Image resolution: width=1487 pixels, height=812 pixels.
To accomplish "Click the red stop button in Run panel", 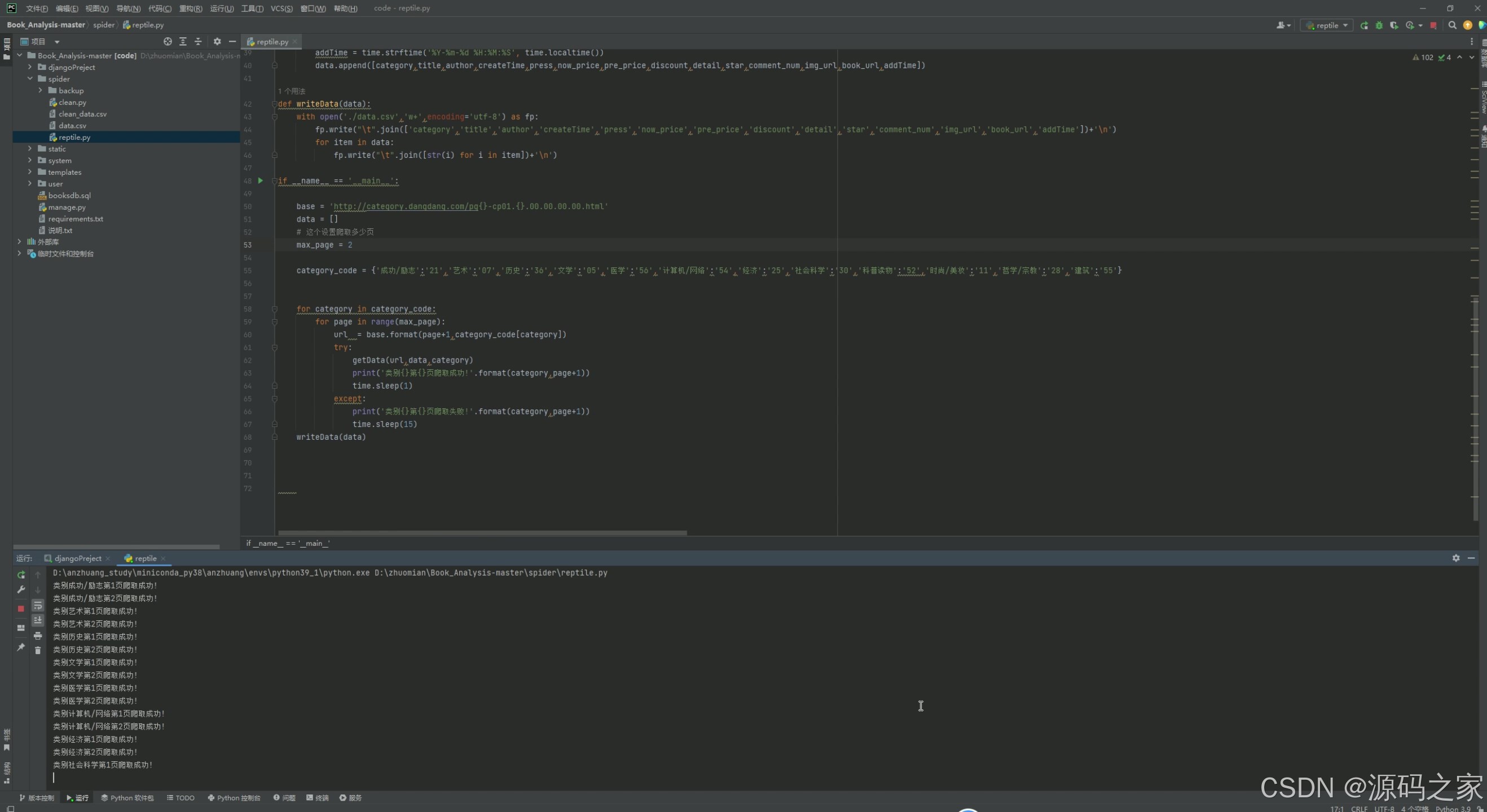I will click(x=21, y=608).
